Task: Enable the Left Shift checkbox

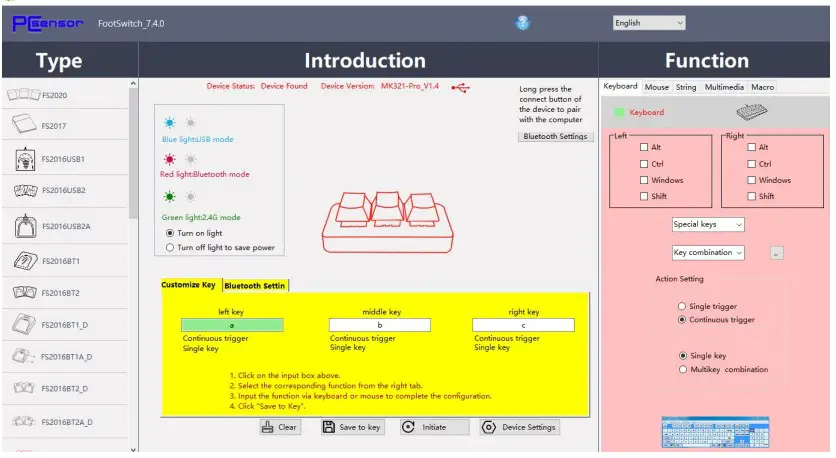Action: pos(644,196)
